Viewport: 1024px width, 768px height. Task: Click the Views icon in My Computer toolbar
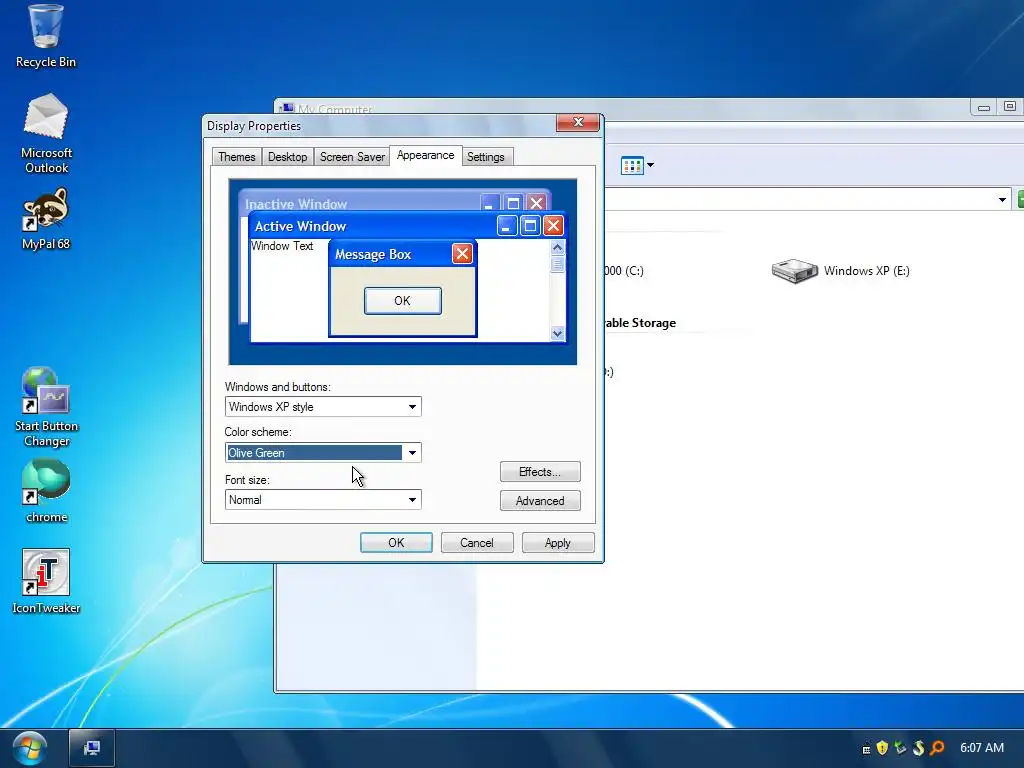[x=632, y=165]
